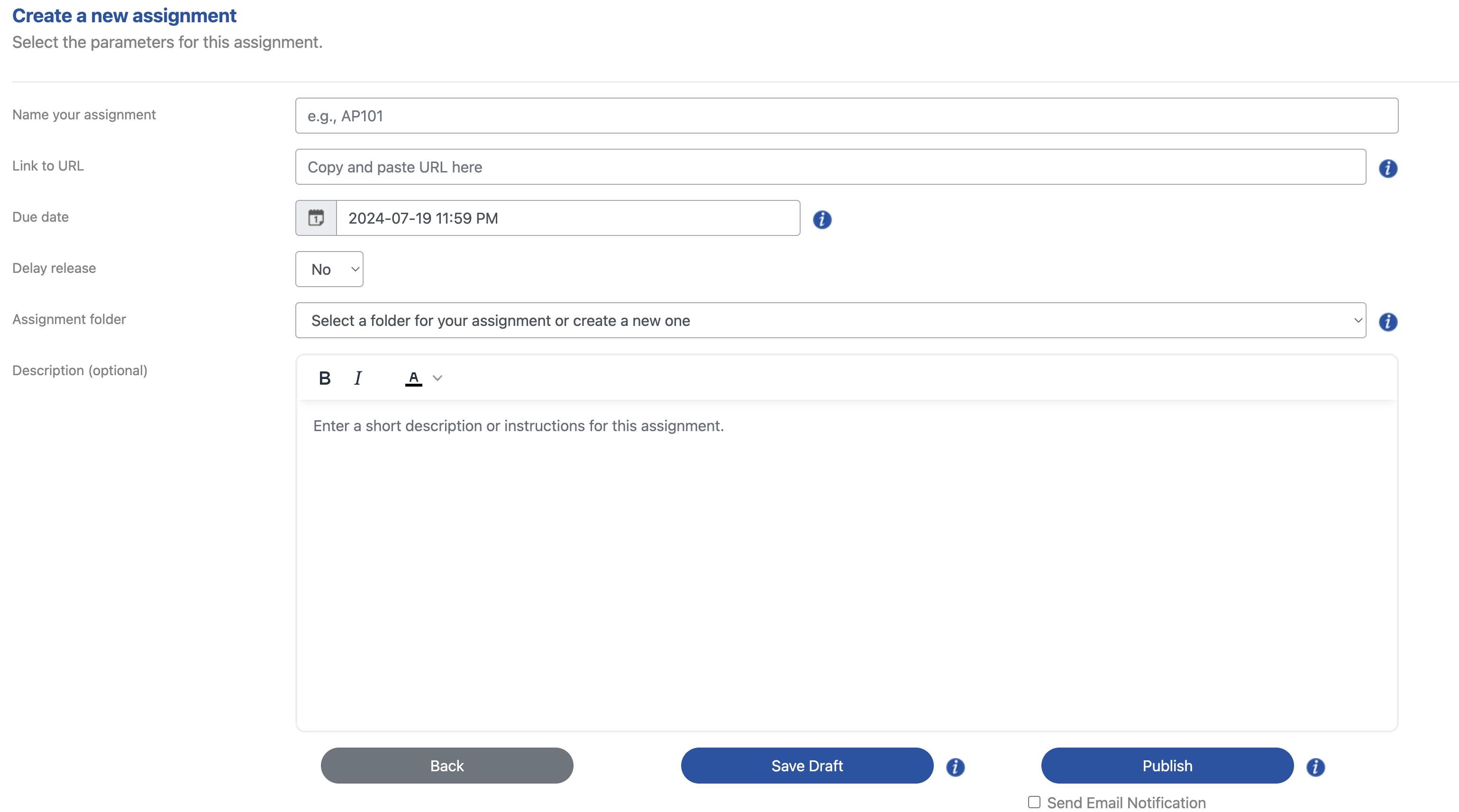
Task: Click the info icon beside Assignment folder
Action: (x=1388, y=322)
